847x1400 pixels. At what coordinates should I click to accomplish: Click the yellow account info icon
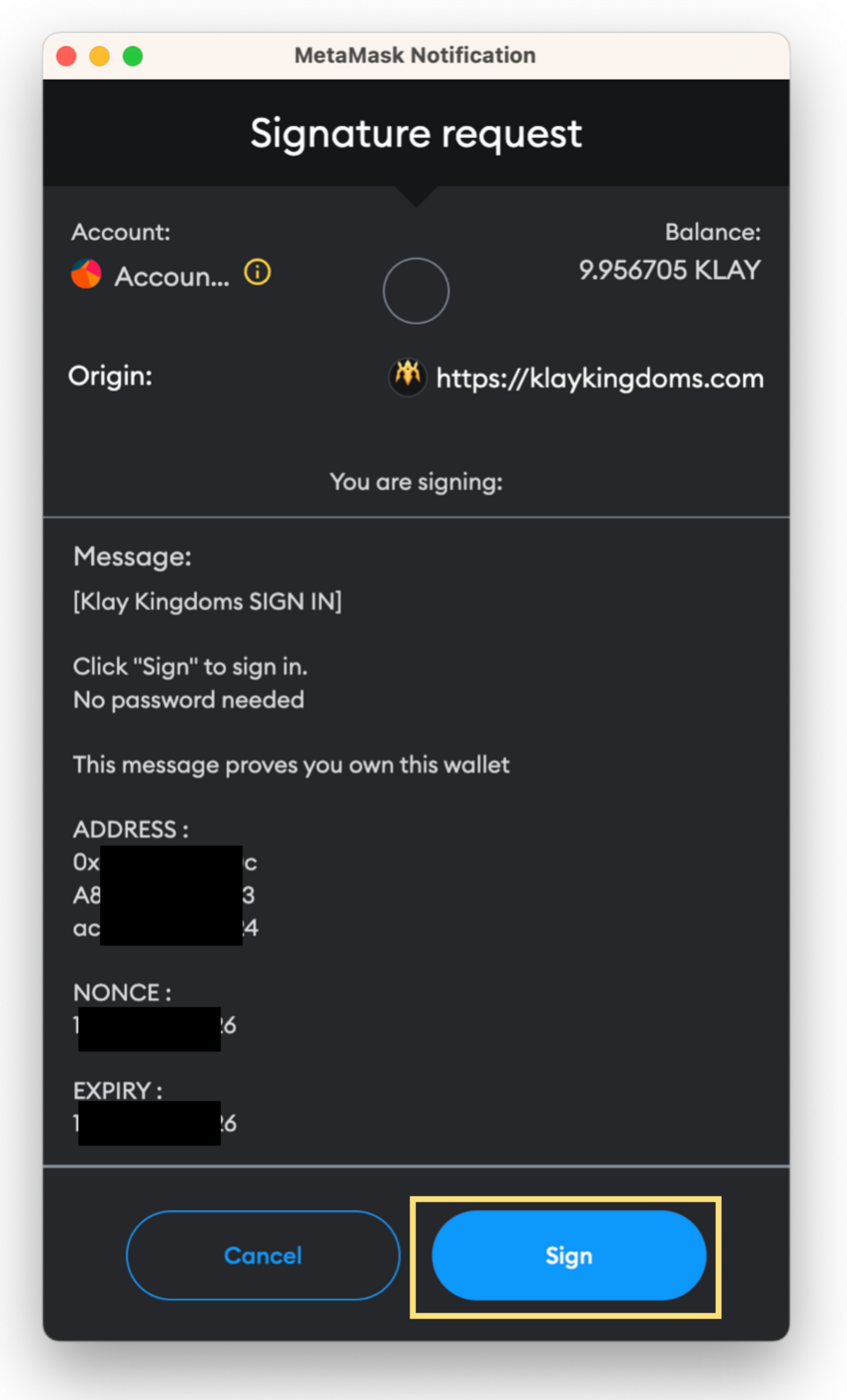[257, 272]
